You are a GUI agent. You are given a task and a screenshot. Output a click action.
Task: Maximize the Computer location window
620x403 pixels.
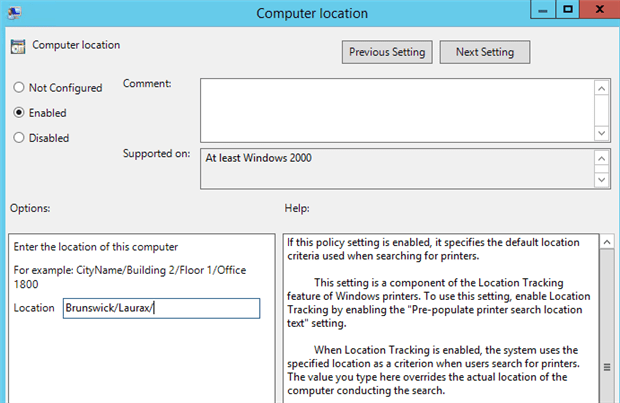[566, 11]
